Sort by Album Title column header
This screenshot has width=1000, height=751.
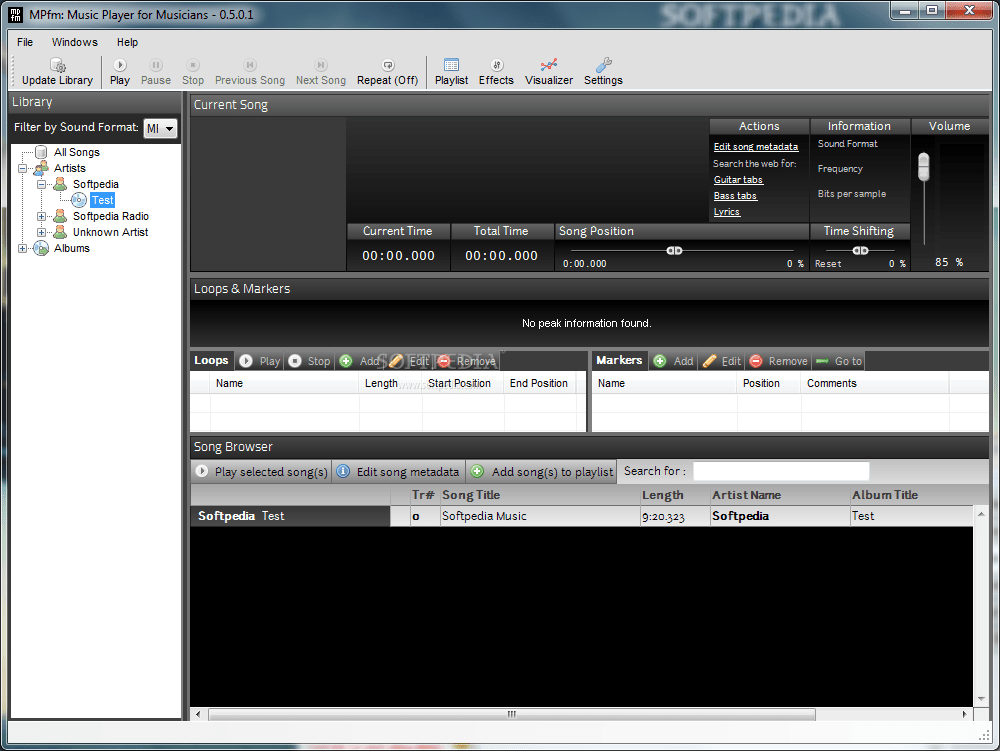pos(912,495)
